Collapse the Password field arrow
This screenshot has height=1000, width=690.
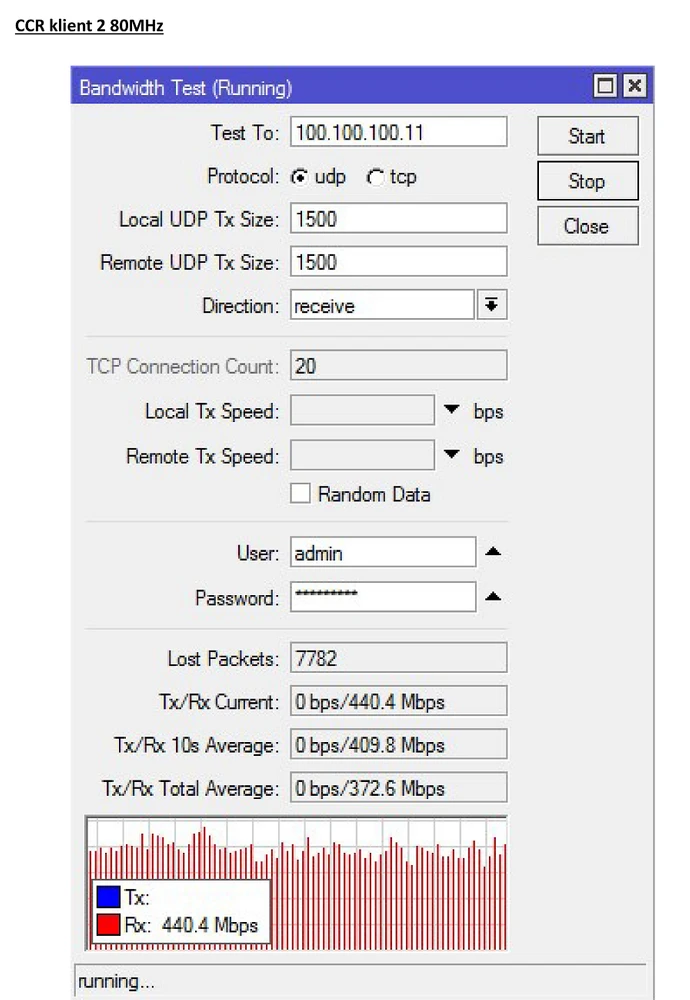pos(492,598)
